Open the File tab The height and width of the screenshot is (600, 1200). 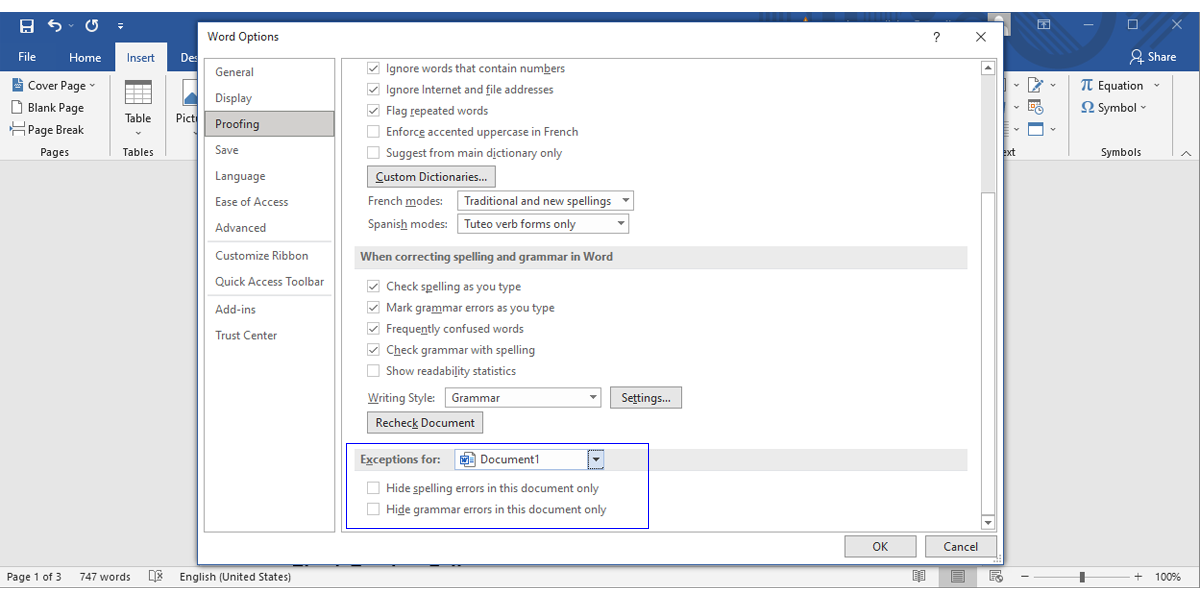(27, 58)
